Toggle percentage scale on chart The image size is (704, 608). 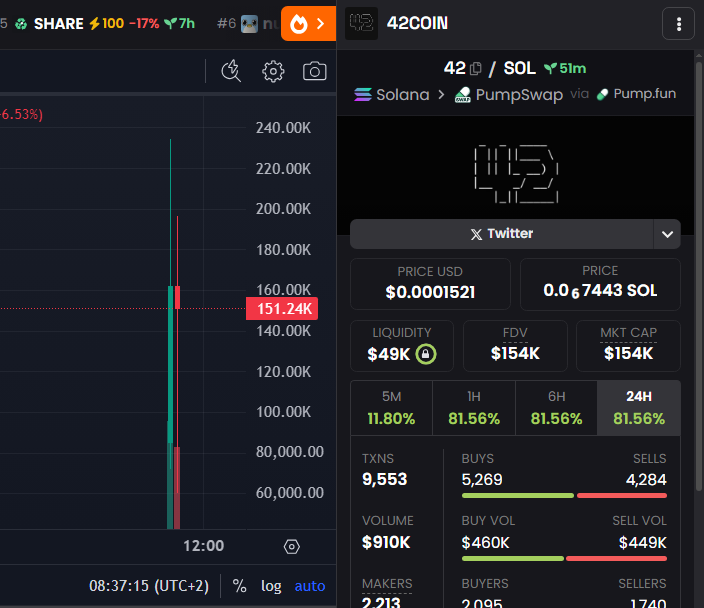tap(239, 586)
